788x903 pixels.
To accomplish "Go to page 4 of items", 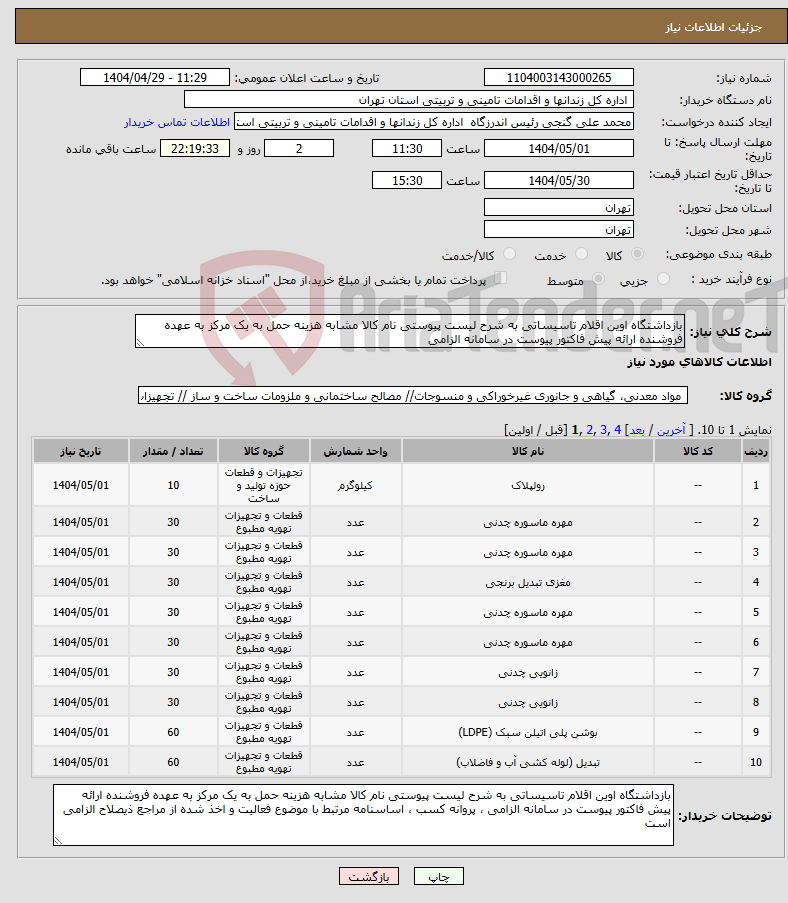I will tap(617, 430).
